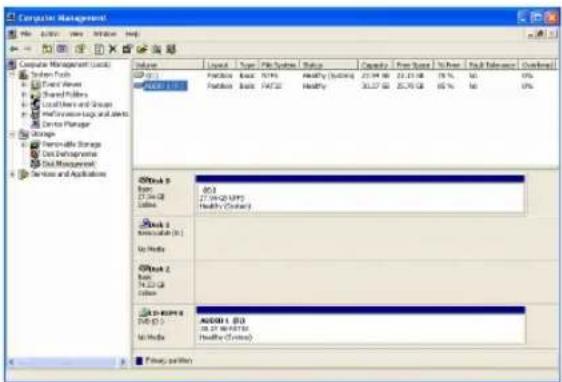Open Device Manager from the tree
Screen dimensions: 562x382
[x=66, y=124]
